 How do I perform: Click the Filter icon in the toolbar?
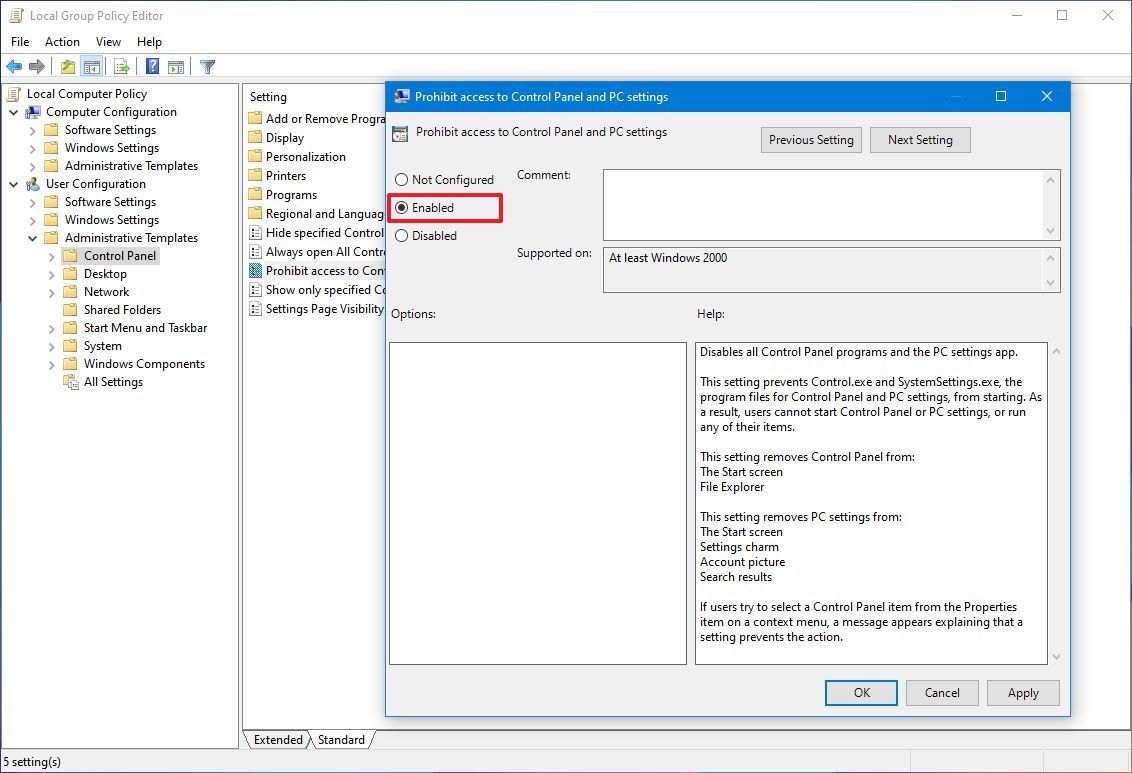pyautogui.click(x=207, y=66)
